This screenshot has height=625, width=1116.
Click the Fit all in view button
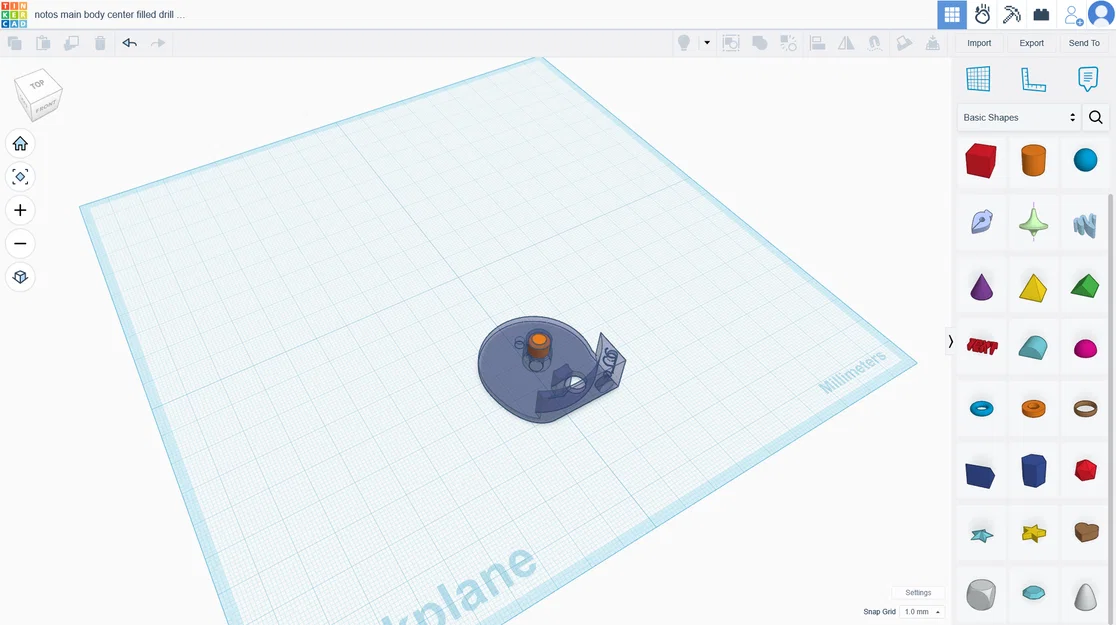click(x=20, y=177)
